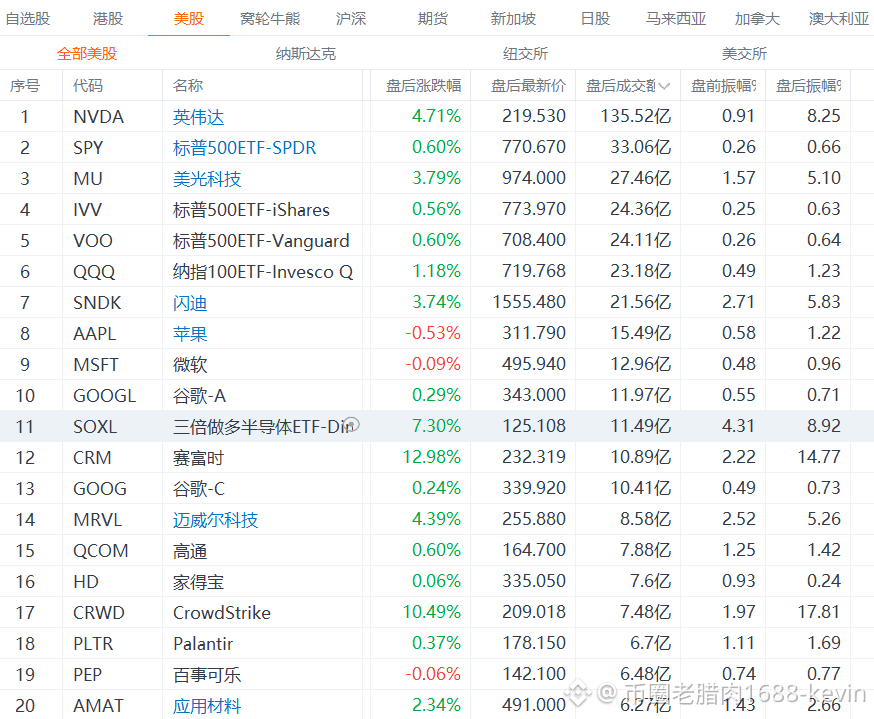The height and width of the screenshot is (719, 874).
Task: Select the AAPL ticker code
Action: [95, 334]
